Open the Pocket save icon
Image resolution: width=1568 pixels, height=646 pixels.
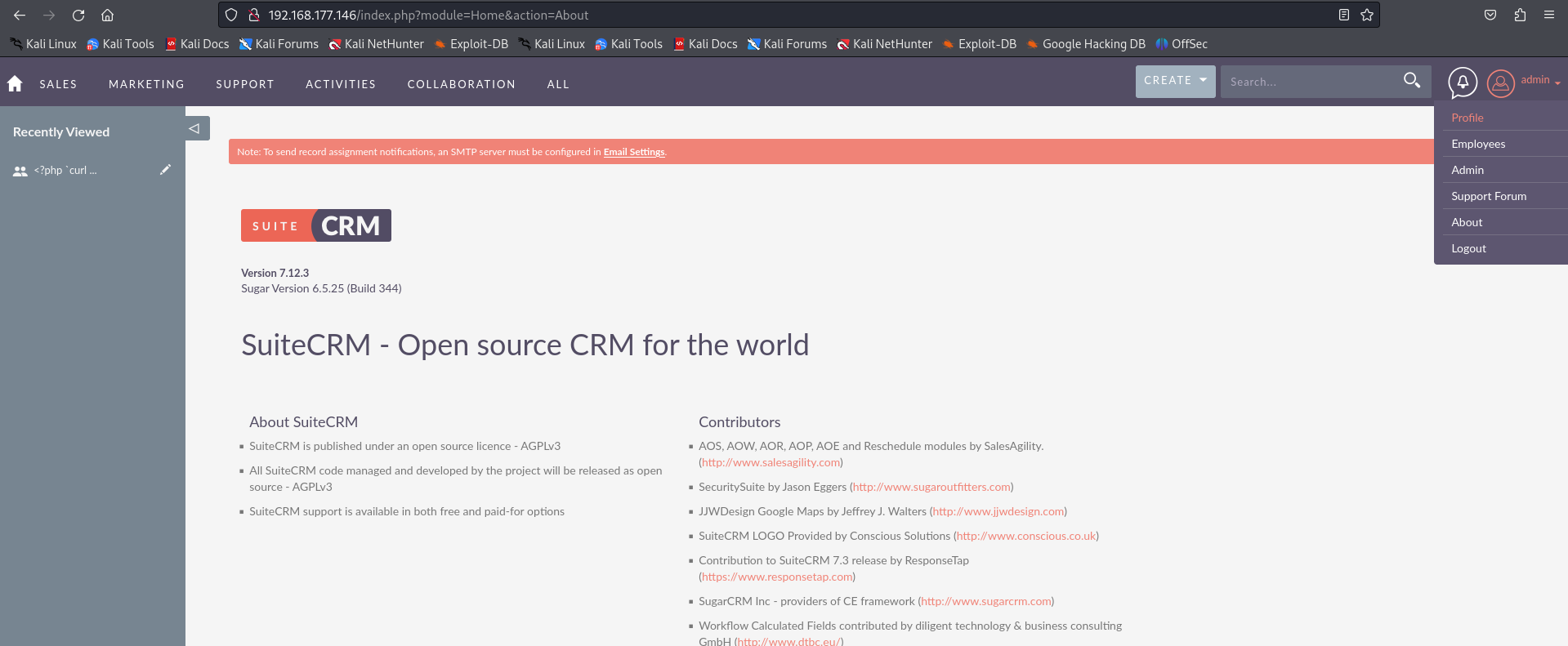click(x=1490, y=15)
